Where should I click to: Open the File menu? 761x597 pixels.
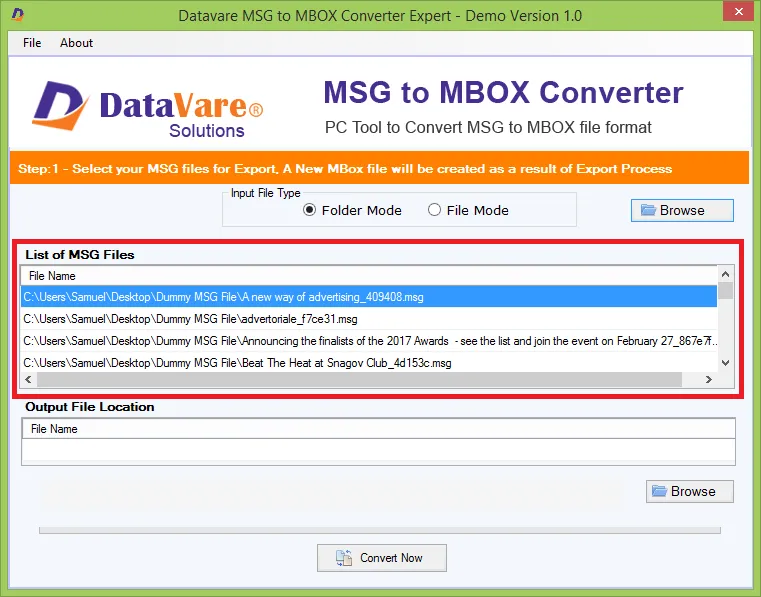pyautogui.click(x=32, y=43)
